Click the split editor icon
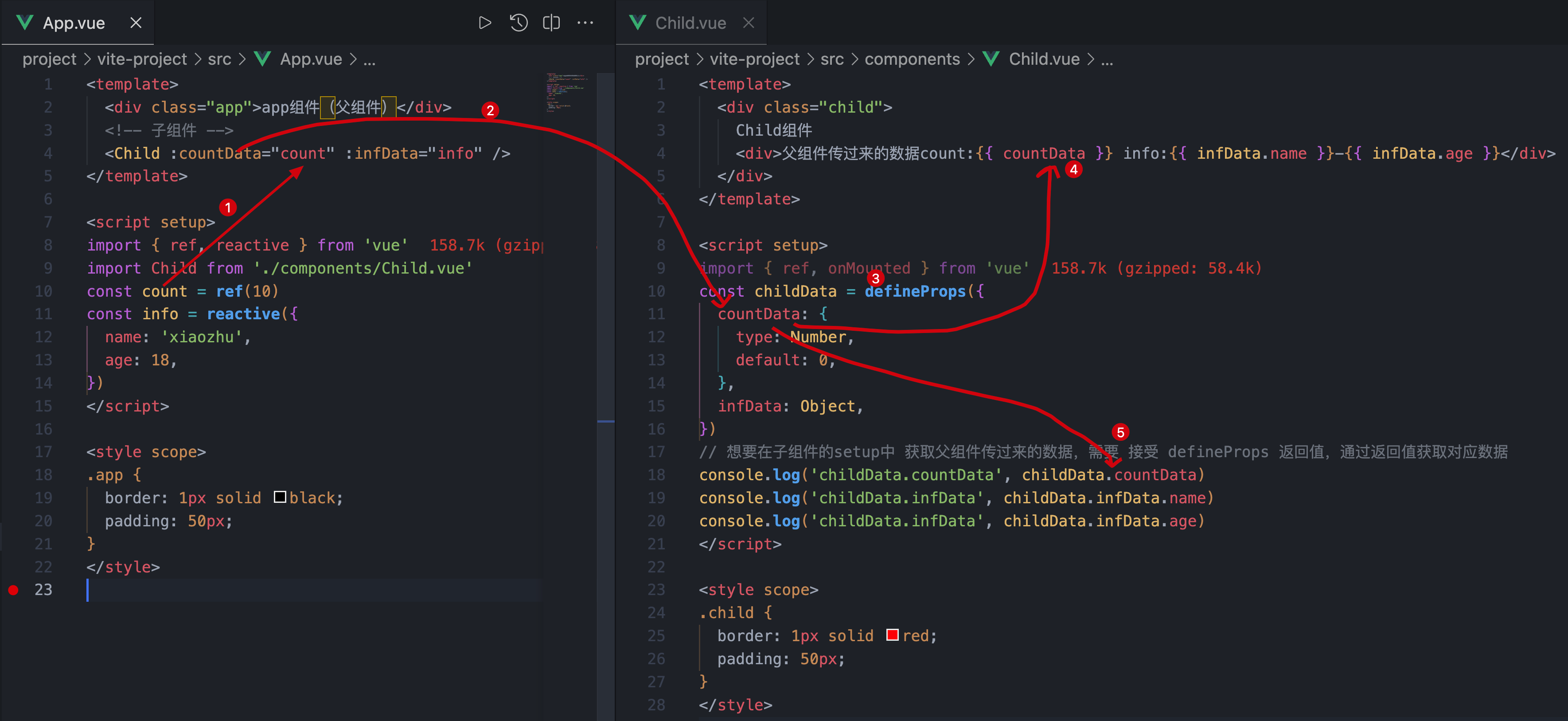The height and width of the screenshot is (721, 1568). (x=551, y=23)
